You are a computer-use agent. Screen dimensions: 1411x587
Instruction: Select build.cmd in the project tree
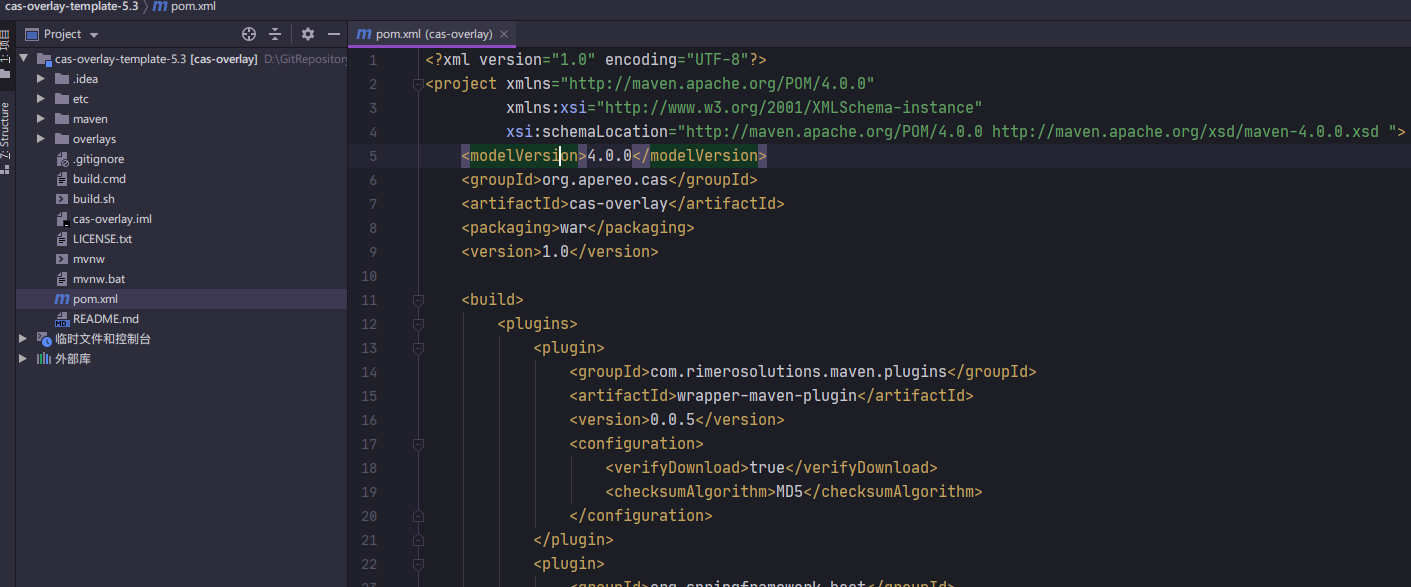point(99,179)
